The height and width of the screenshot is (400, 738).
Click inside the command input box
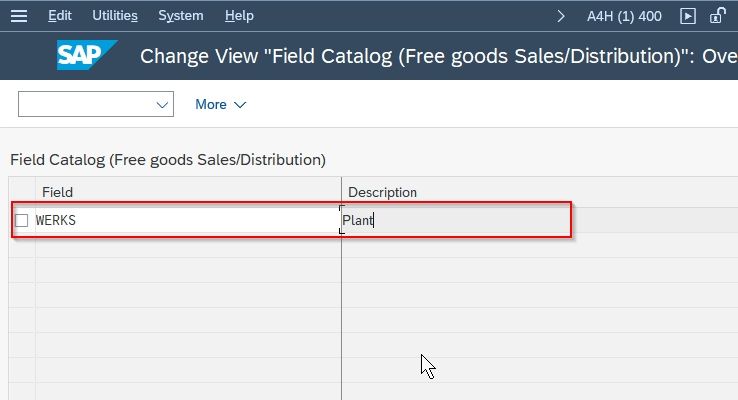pos(87,104)
